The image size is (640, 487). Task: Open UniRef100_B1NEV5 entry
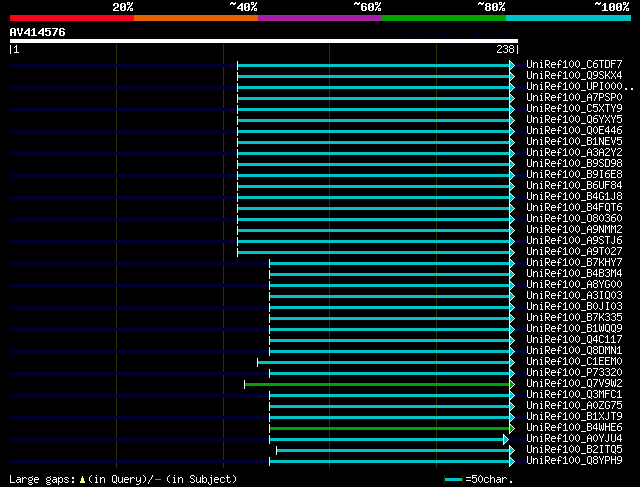[x=574, y=142]
